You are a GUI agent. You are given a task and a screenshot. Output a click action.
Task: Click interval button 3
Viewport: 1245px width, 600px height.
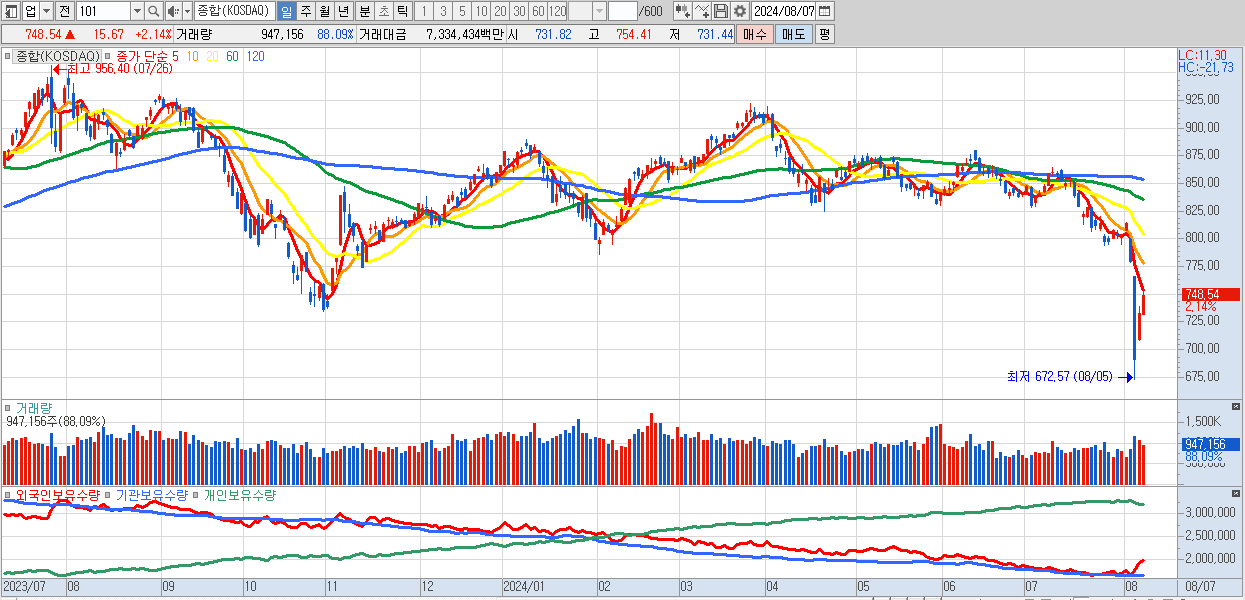coord(443,11)
